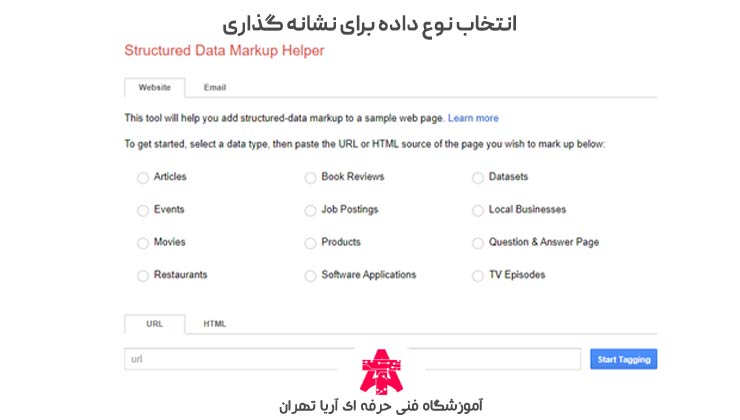Select the Restaurants radio button
The height and width of the screenshot is (420, 740).
point(143,276)
